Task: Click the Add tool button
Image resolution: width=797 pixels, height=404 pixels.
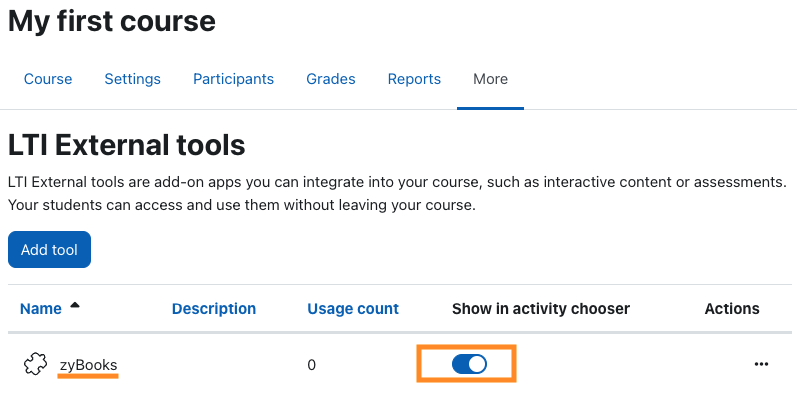Action: [x=49, y=250]
